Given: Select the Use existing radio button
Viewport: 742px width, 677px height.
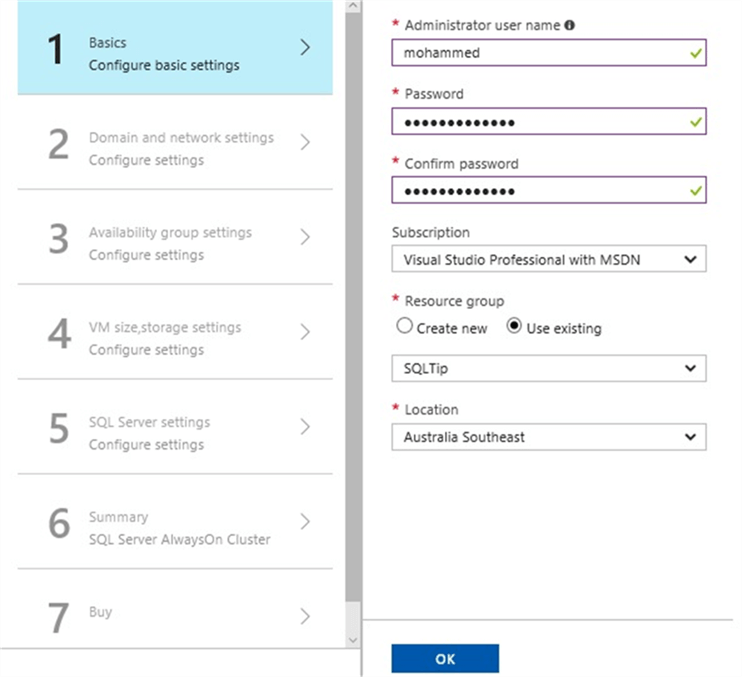Looking at the screenshot, I should [x=515, y=326].
